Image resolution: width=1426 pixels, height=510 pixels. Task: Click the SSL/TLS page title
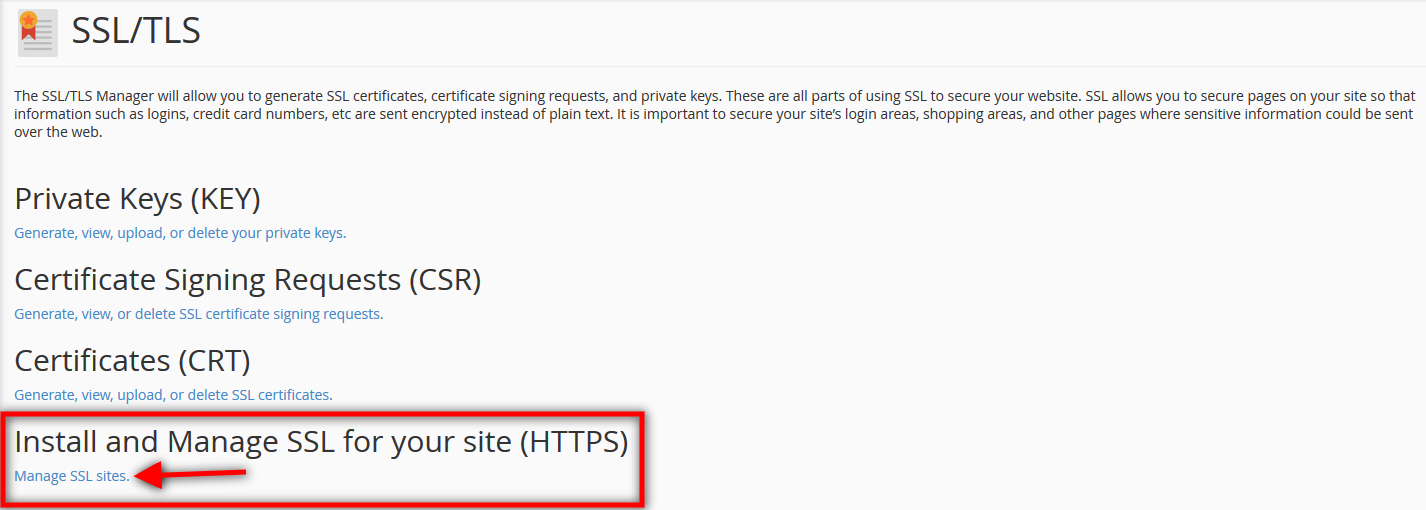(x=136, y=31)
